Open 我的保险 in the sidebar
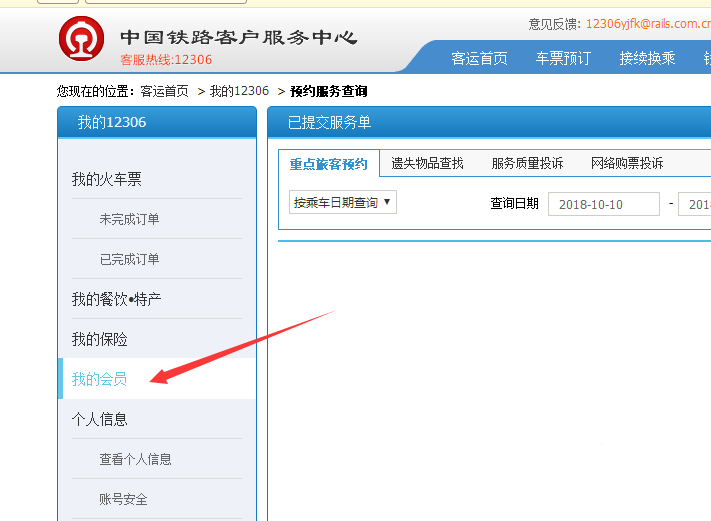 pyautogui.click(x=100, y=339)
